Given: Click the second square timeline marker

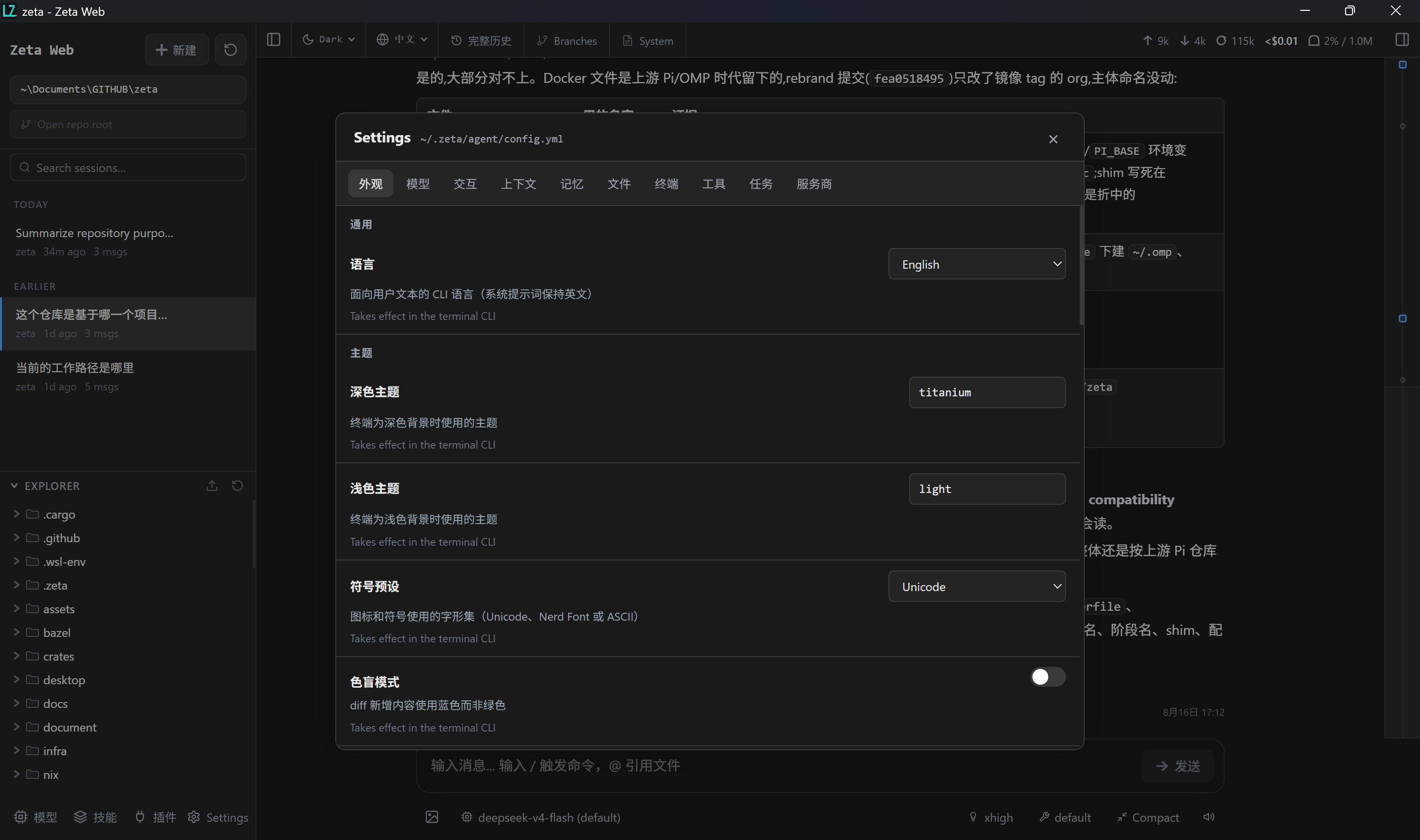Looking at the screenshot, I should tap(1402, 318).
